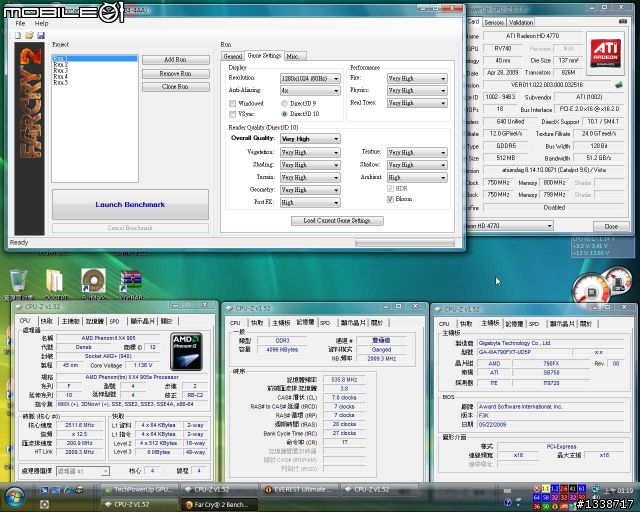Click the BIOS save chip icon in GPU-Z

(619, 85)
